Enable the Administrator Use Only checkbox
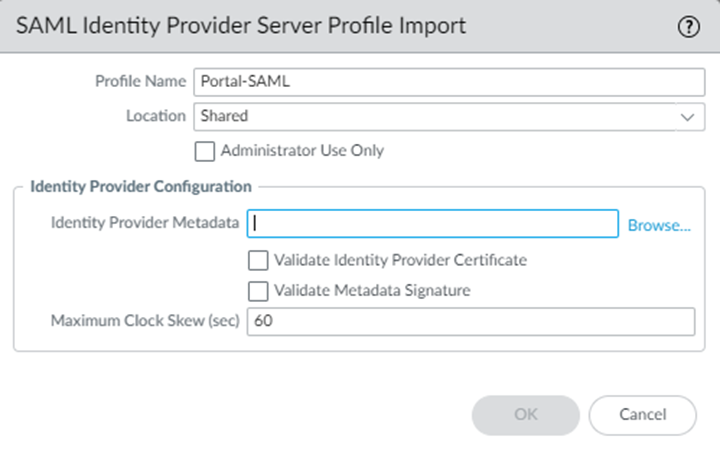The image size is (720, 453). pyautogui.click(x=205, y=152)
